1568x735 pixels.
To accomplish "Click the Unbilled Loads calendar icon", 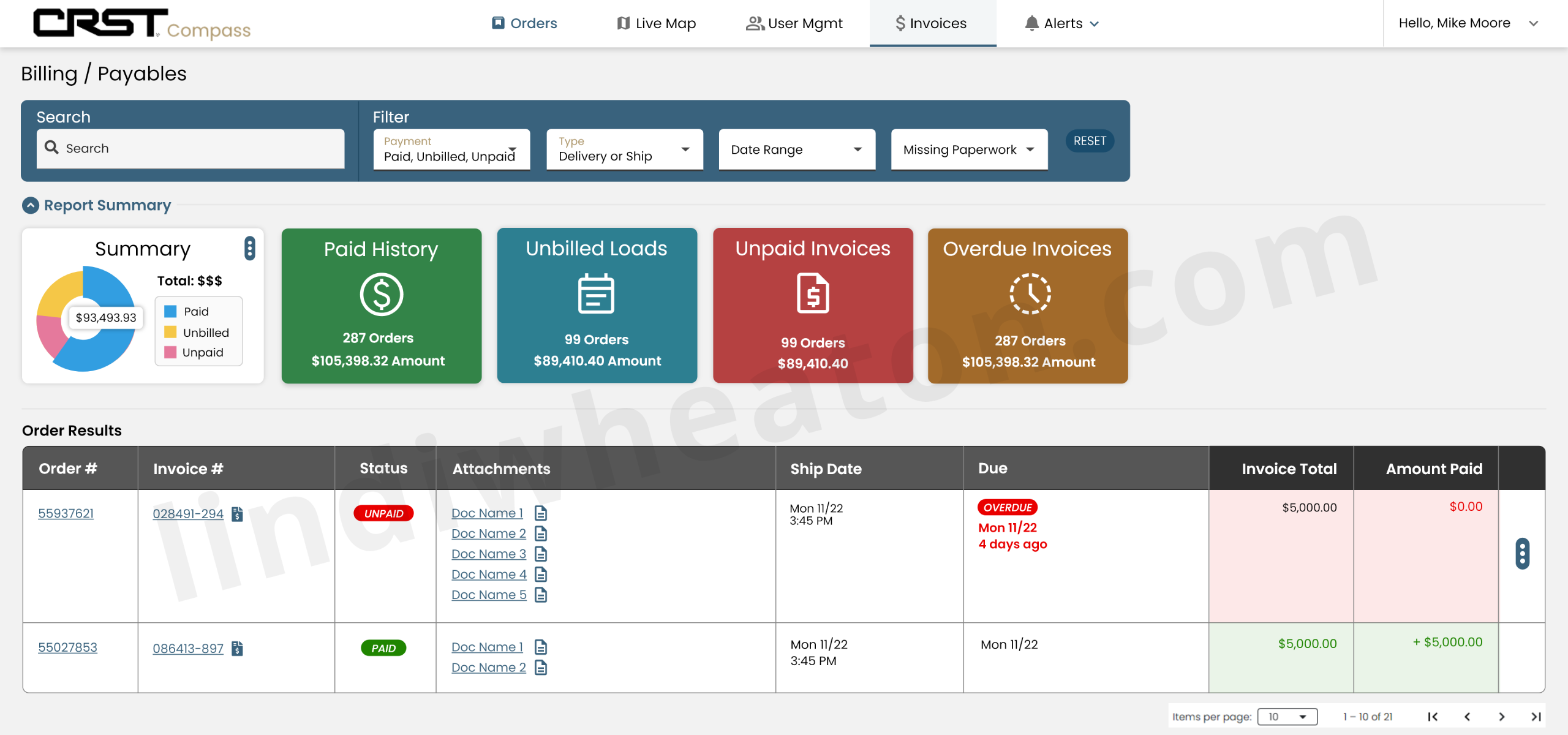I will point(597,294).
